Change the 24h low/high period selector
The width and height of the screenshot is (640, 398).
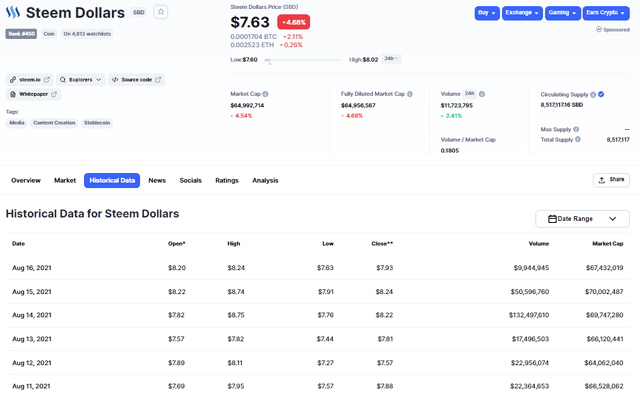point(391,59)
